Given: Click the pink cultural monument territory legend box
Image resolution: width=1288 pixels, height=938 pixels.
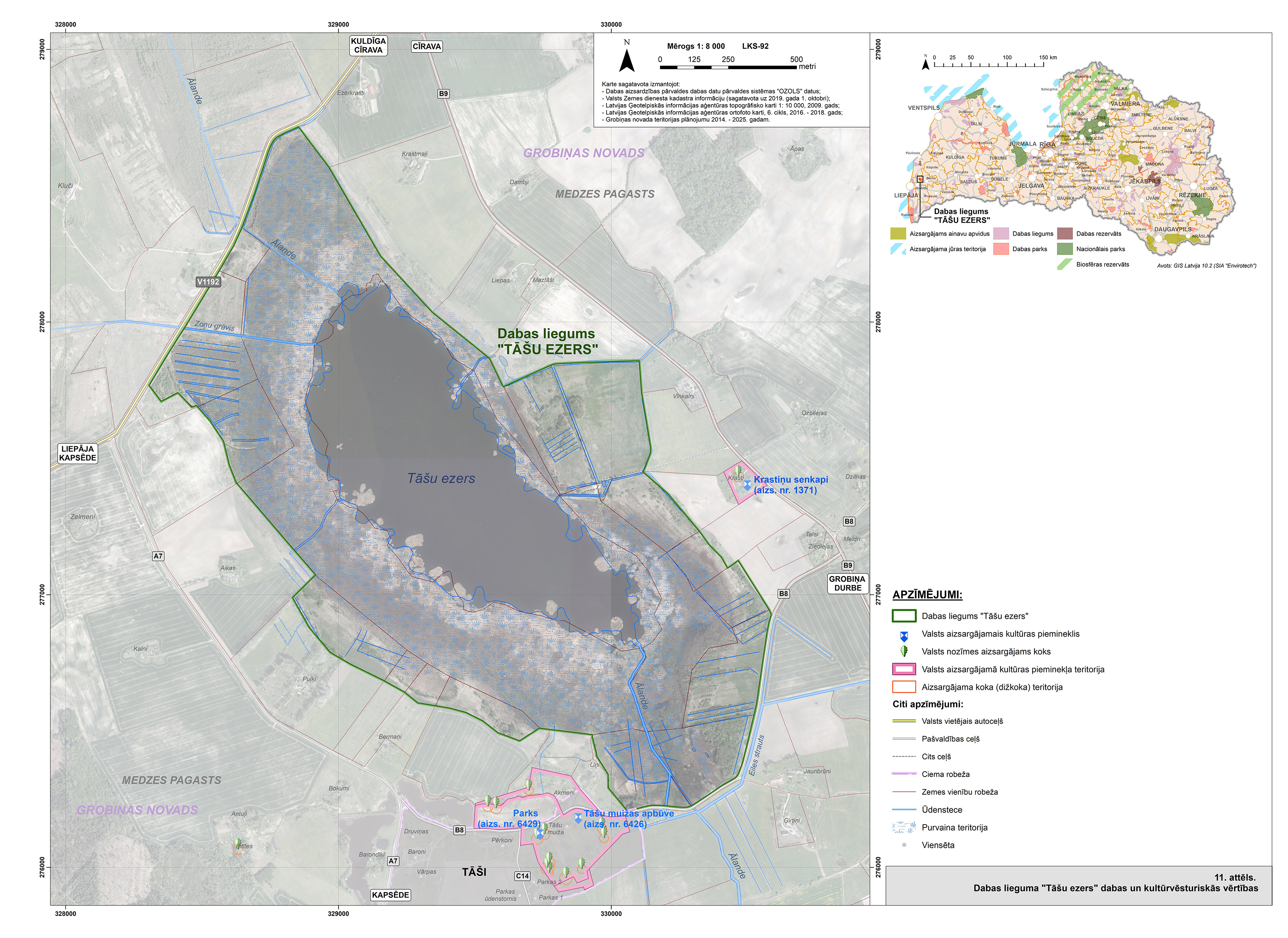Looking at the screenshot, I should (x=904, y=669).
